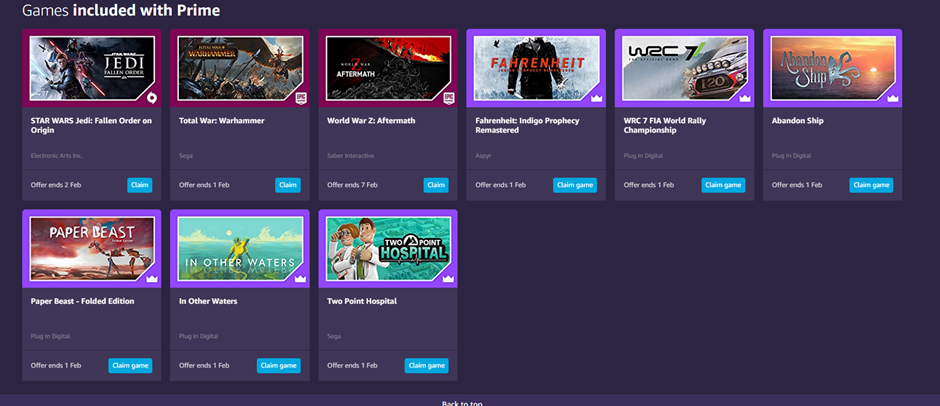The height and width of the screenshot is (406, 940).
Task: Claim World War Z: Aftermath
Action: [x=436, y=185]
